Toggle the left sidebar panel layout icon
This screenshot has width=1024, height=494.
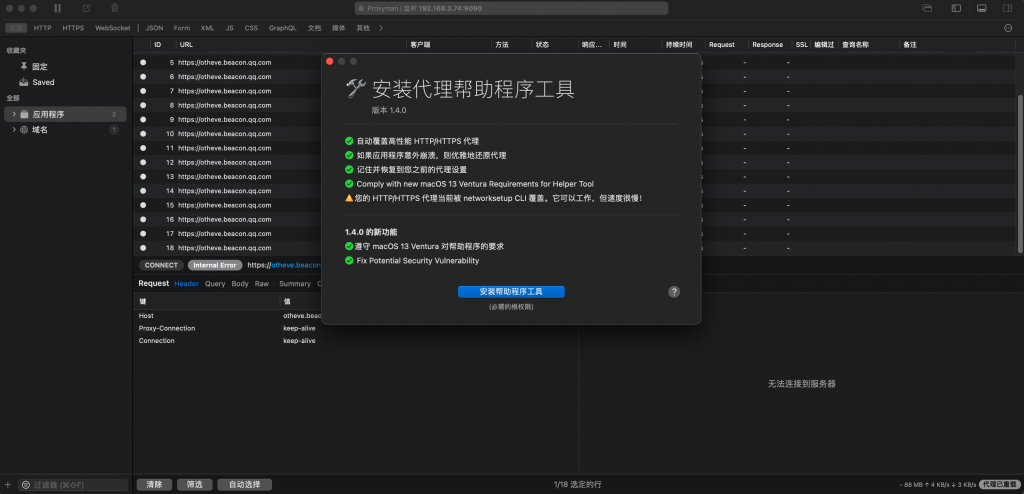[x=956, y=8]
